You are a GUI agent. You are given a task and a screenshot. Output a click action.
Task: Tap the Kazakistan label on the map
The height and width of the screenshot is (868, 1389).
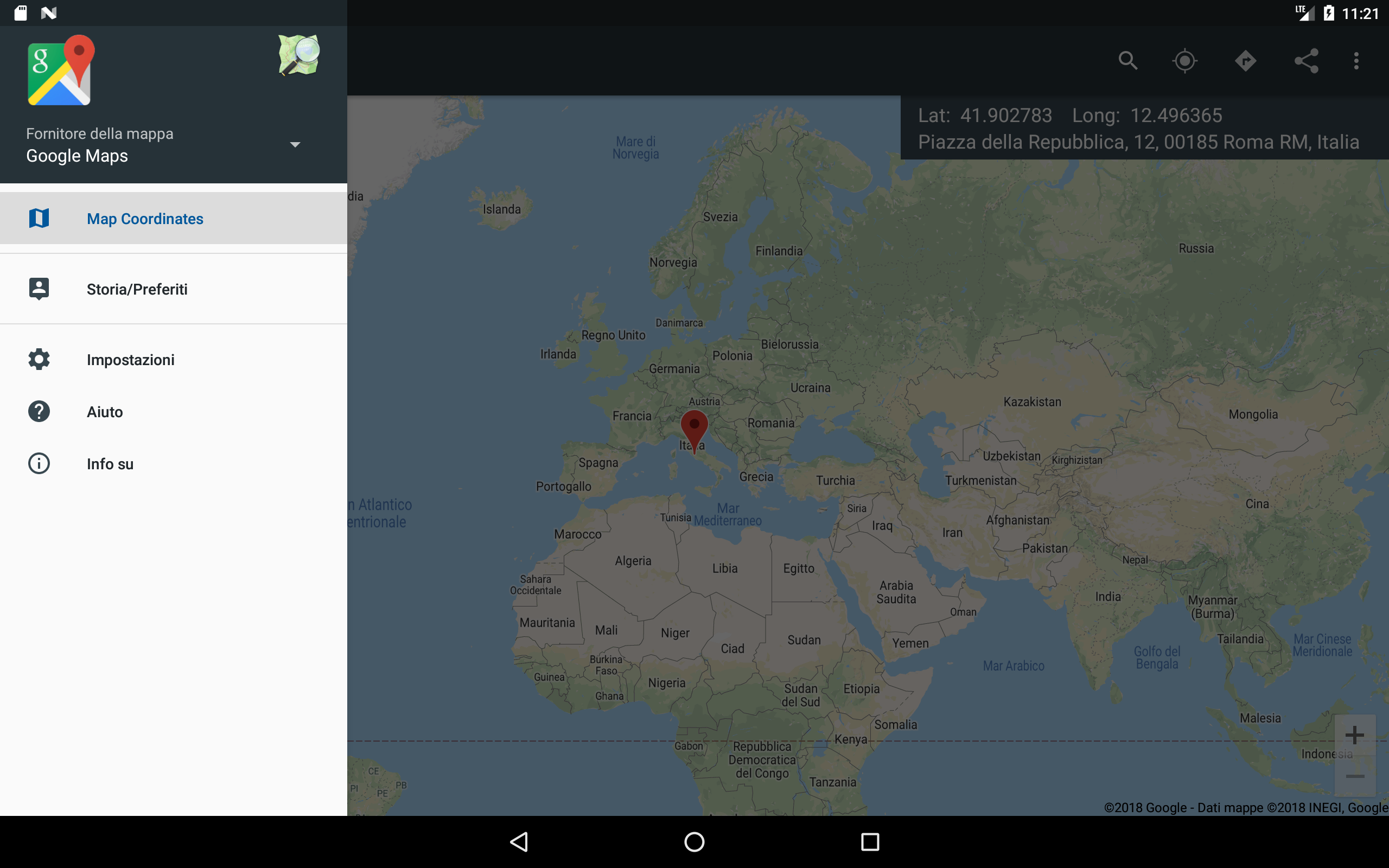point(1032,402)
